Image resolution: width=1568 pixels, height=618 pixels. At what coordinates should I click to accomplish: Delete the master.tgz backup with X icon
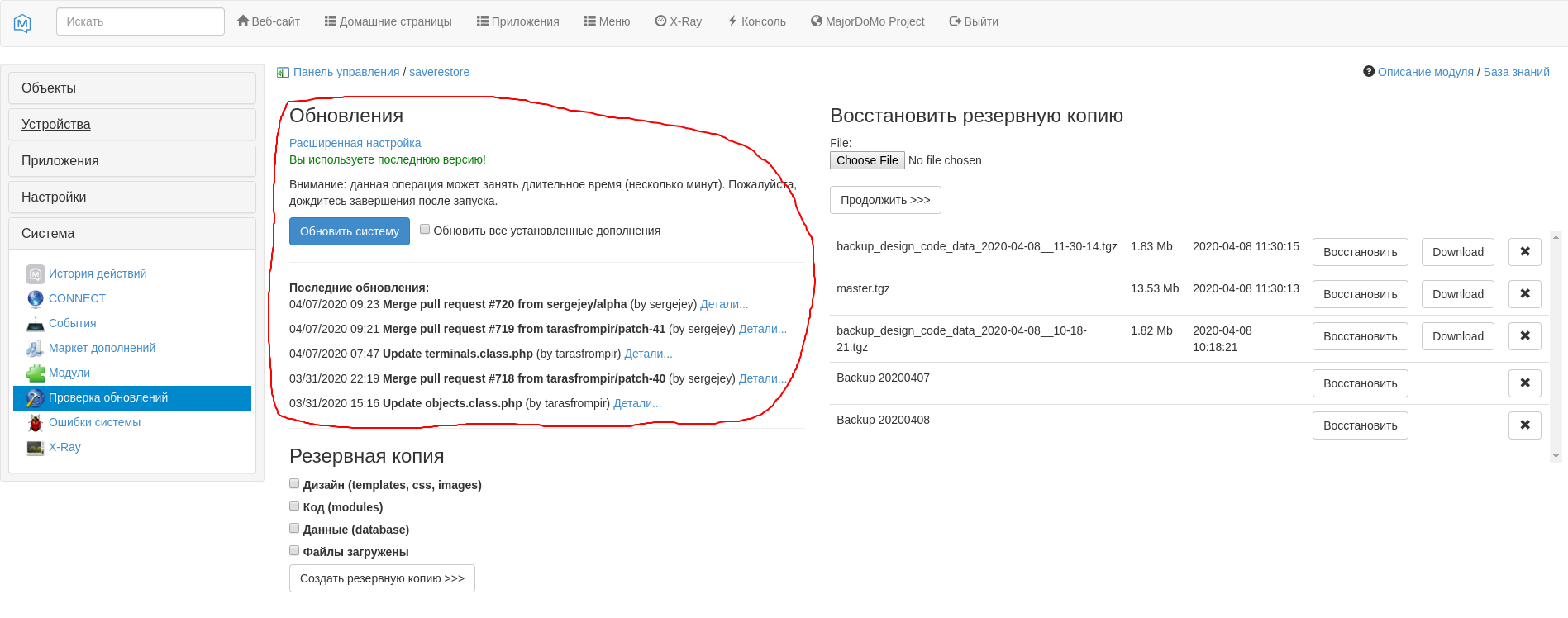pos(1524,294)
